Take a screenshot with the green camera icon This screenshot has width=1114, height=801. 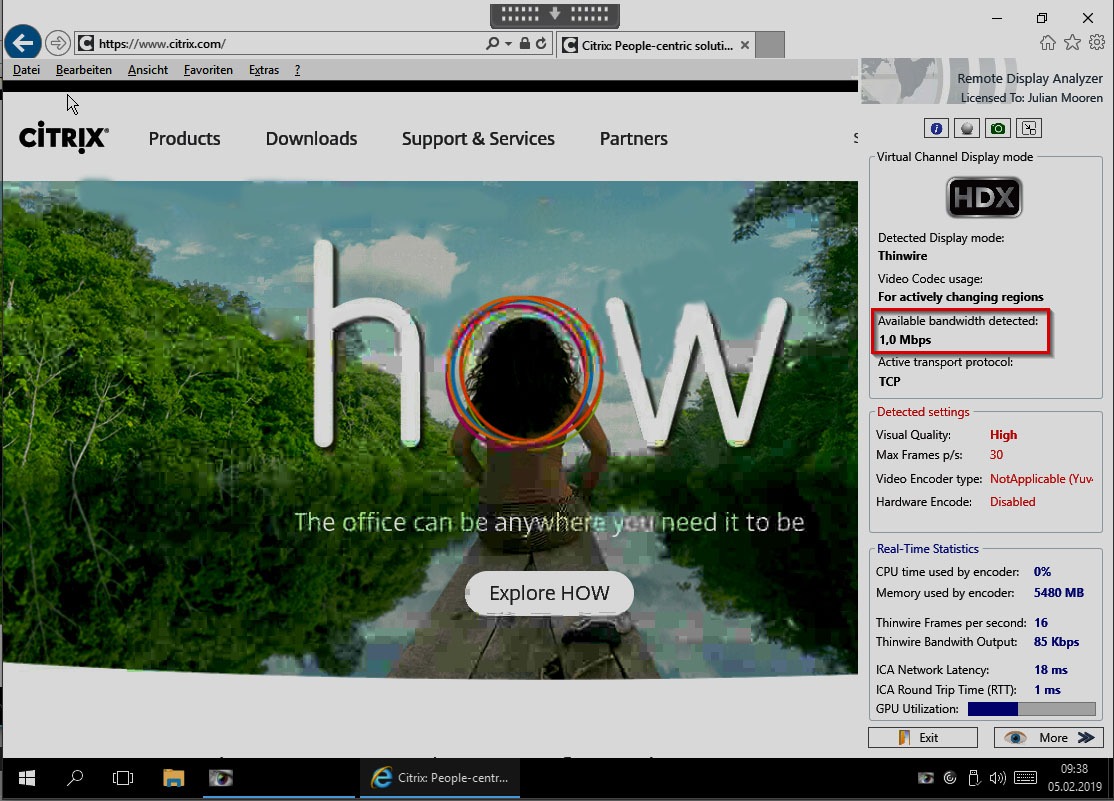998,129
